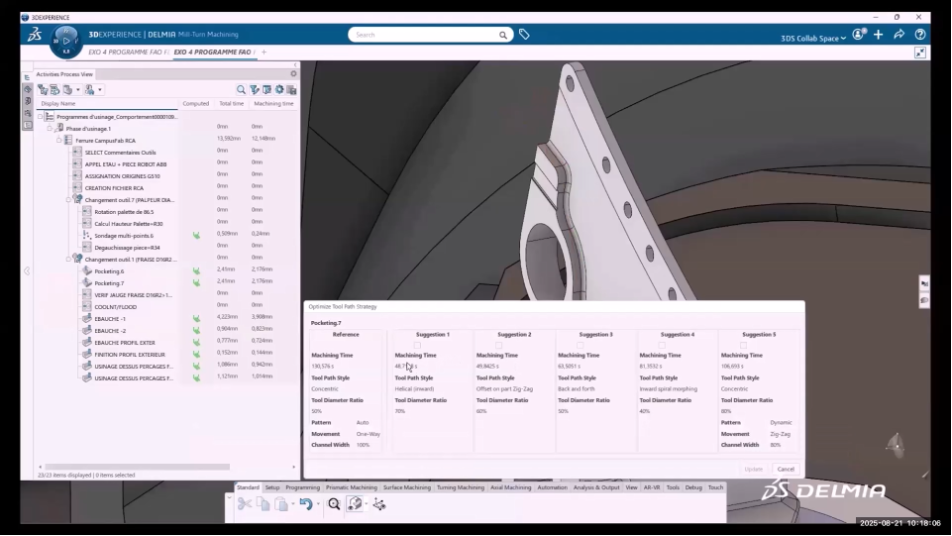Open the Undo history dropdown arrow
952x536 pixels.
pyautogui.click(x=318, y=504)
